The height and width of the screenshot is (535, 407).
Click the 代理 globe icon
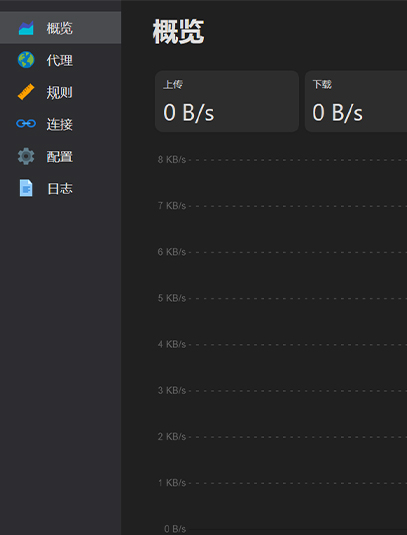pos(26,60)
